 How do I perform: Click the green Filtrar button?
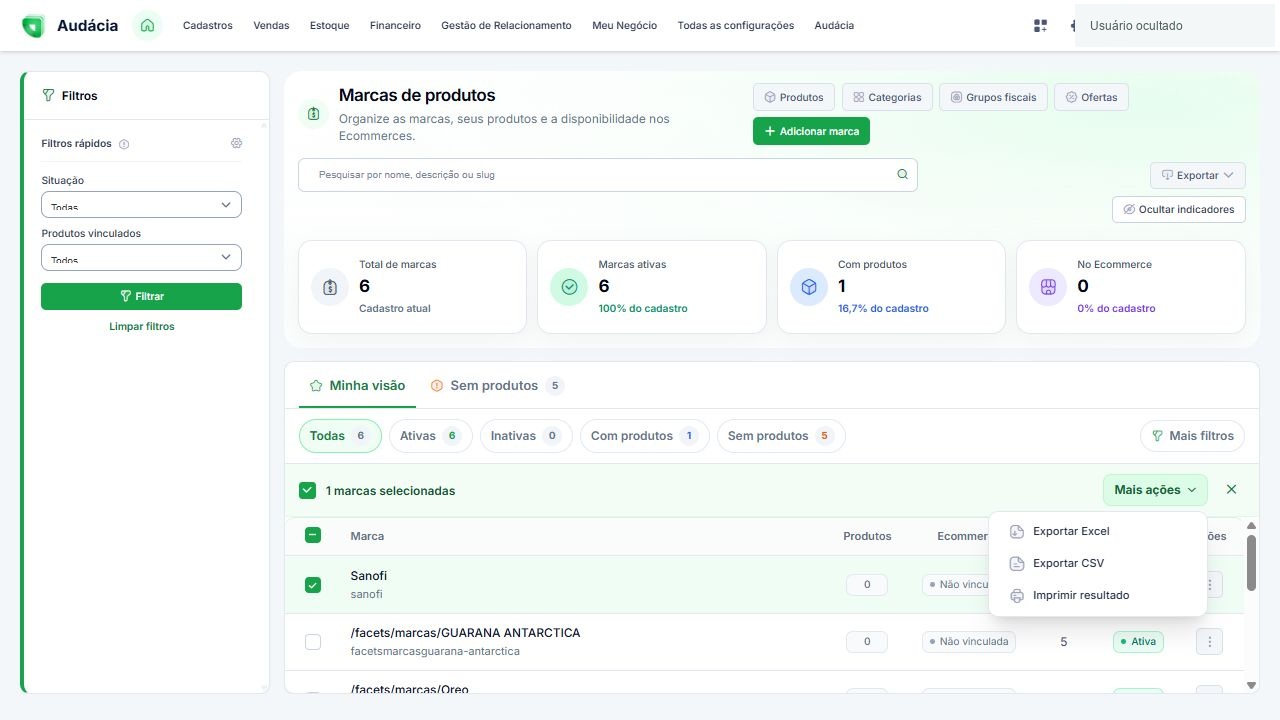point(141,296)
